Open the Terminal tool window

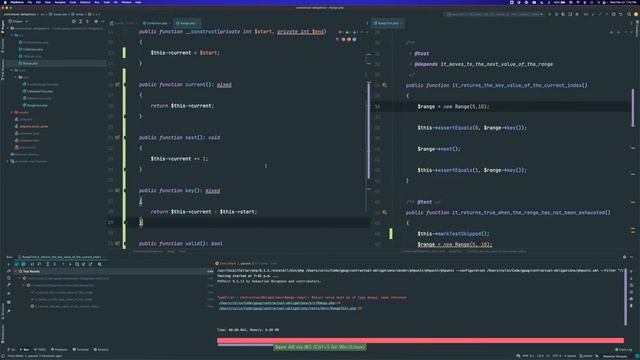81,349
